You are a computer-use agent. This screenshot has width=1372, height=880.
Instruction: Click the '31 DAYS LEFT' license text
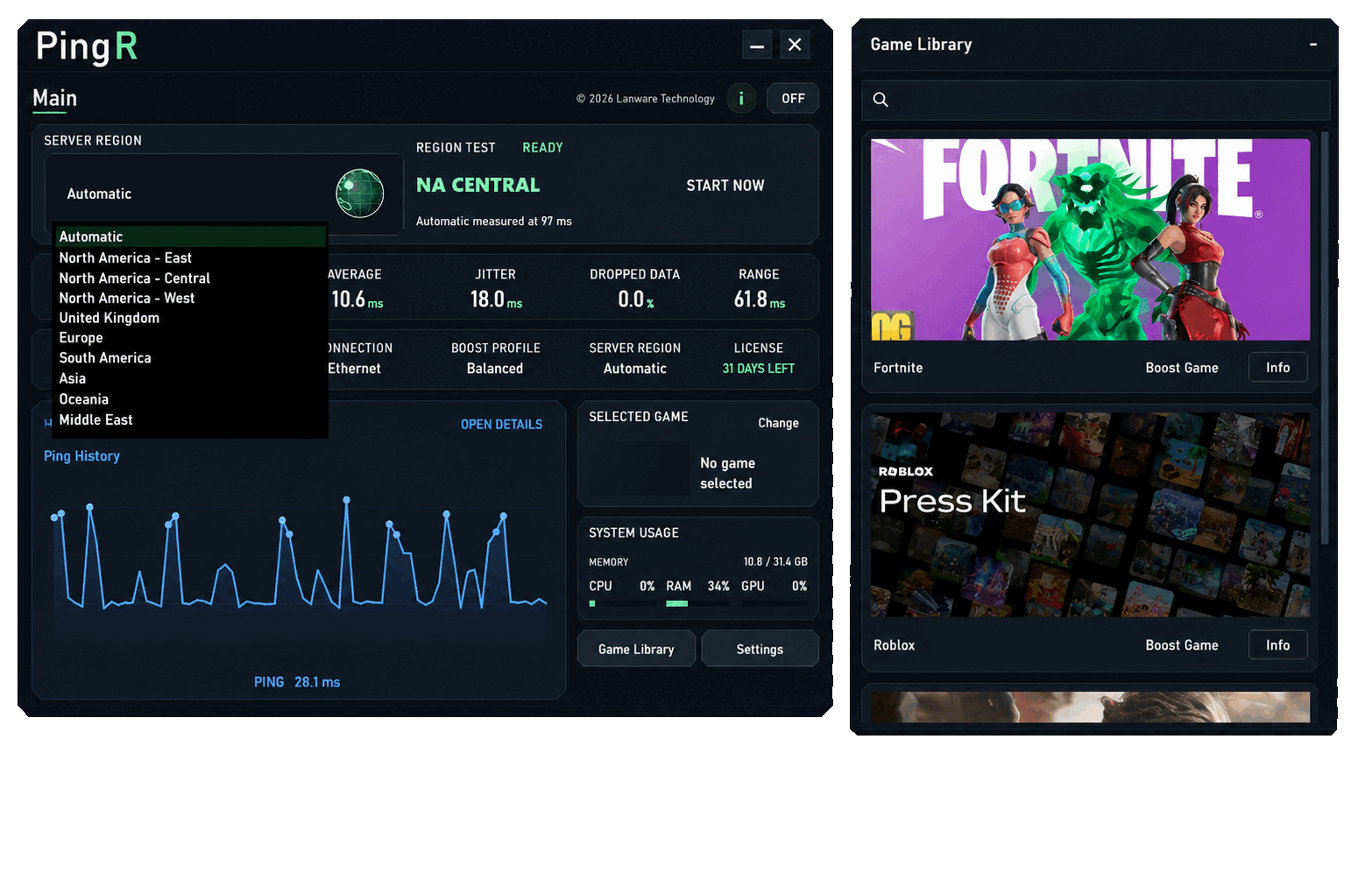pyautogui.click(x=759, y=369)
